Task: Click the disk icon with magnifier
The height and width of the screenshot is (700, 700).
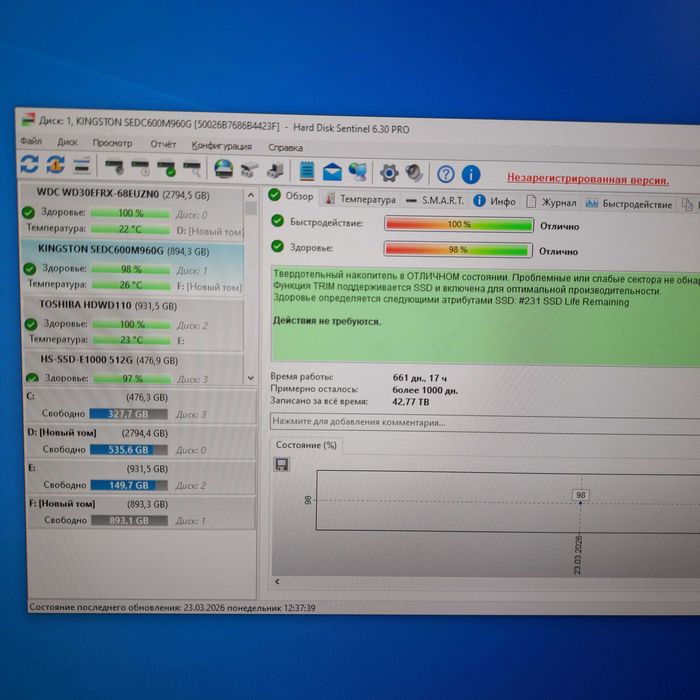Action: 192,169
